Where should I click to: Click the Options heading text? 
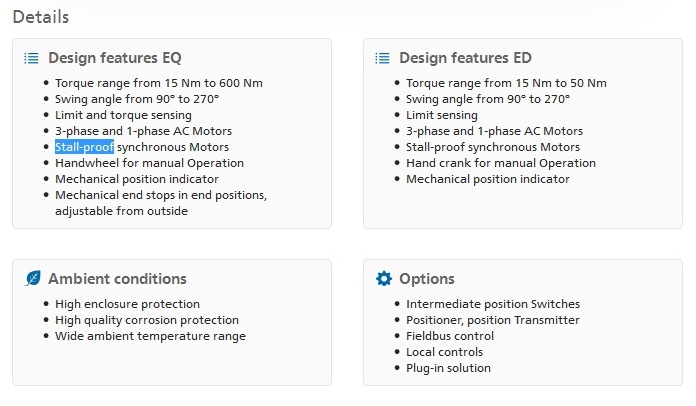427,279
